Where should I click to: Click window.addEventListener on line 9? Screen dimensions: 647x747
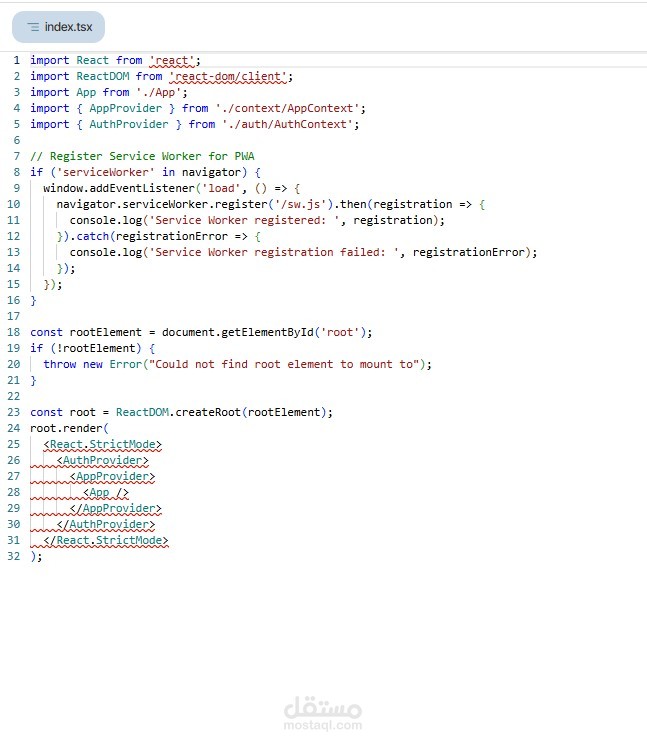[119, 188]
